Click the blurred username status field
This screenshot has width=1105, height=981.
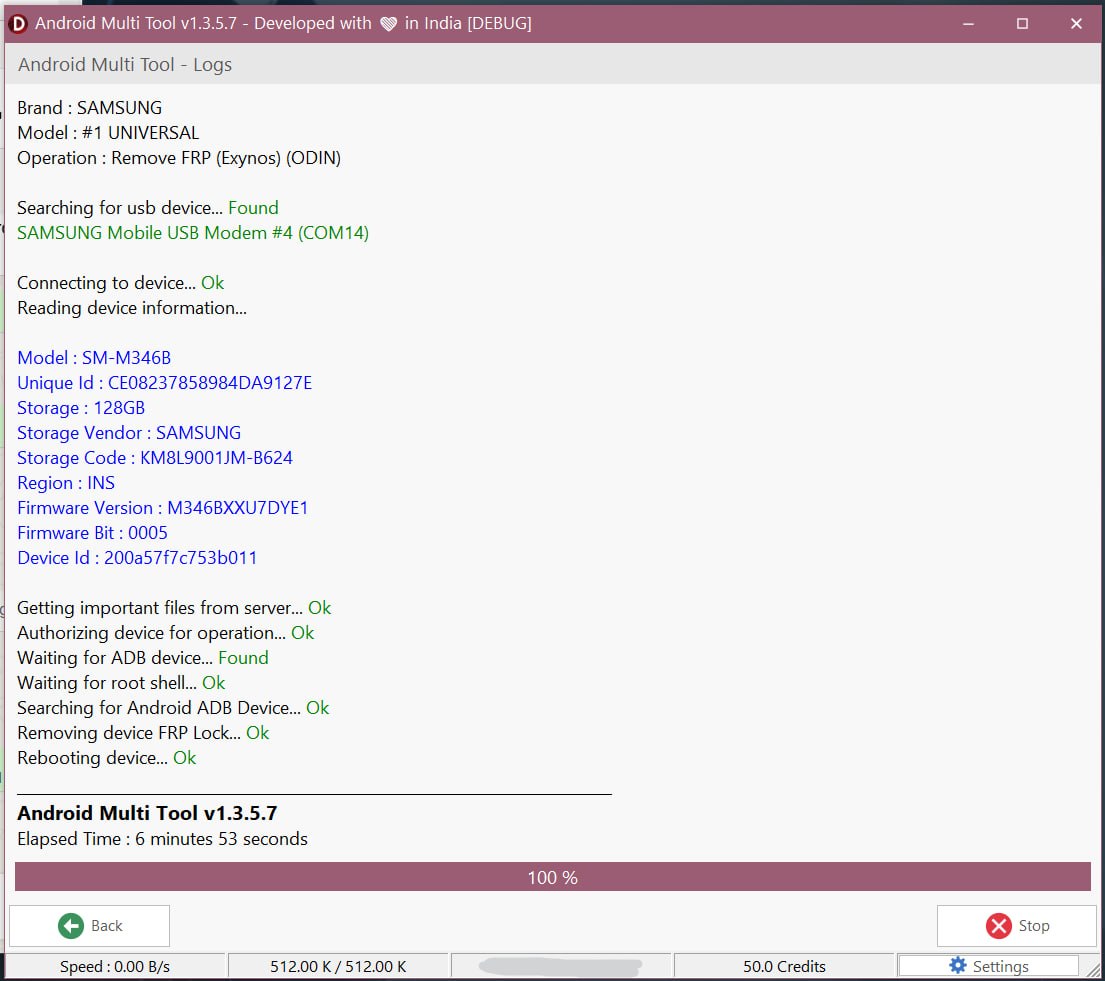point(561,966)
